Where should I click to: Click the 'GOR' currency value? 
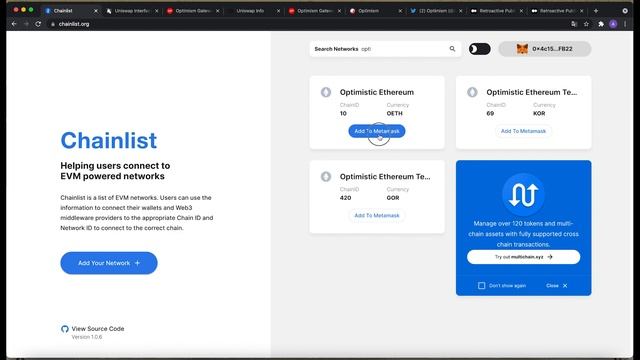[x=393, y=198]
